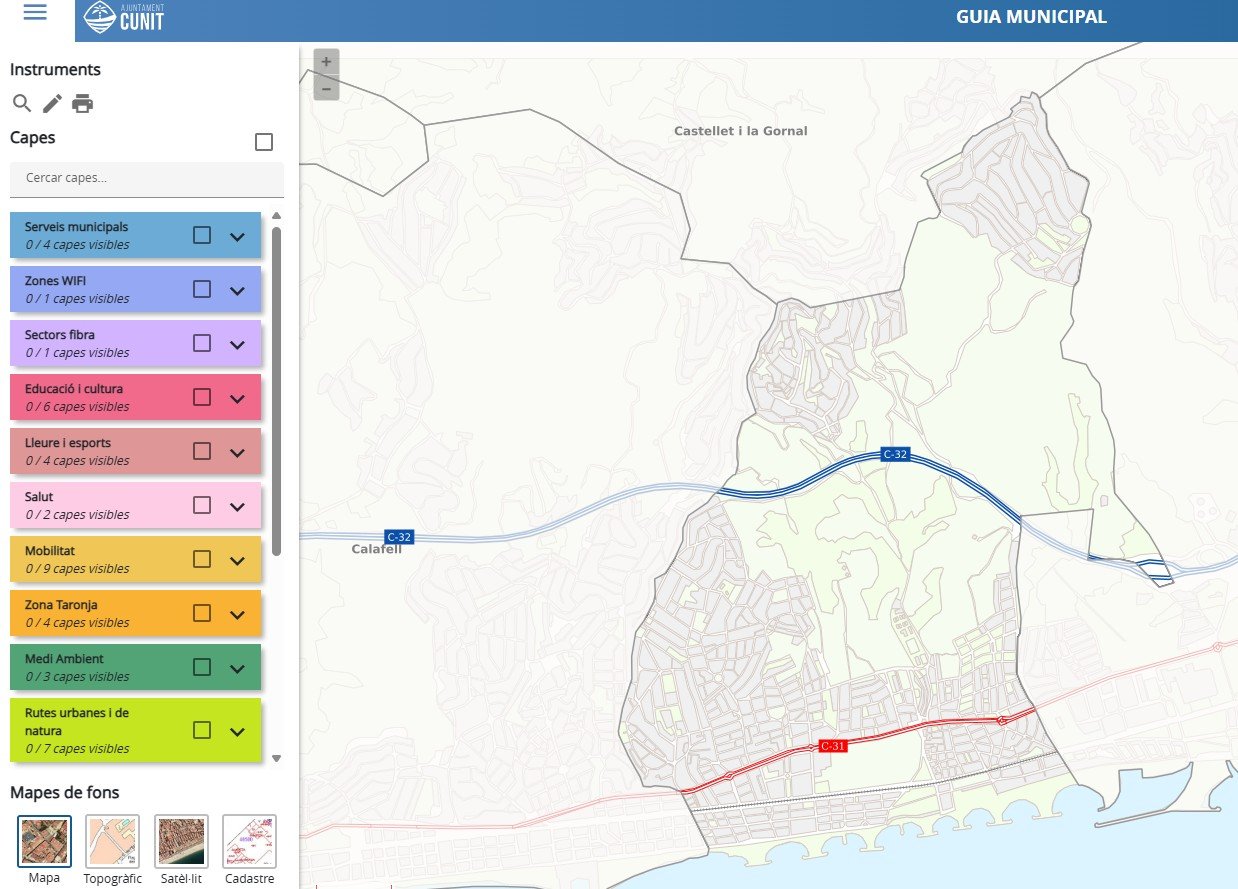The width and height of the screenshot is (1238, 889).
Task: Switch to Cadastre background map
Action: [x=249, y=841]
